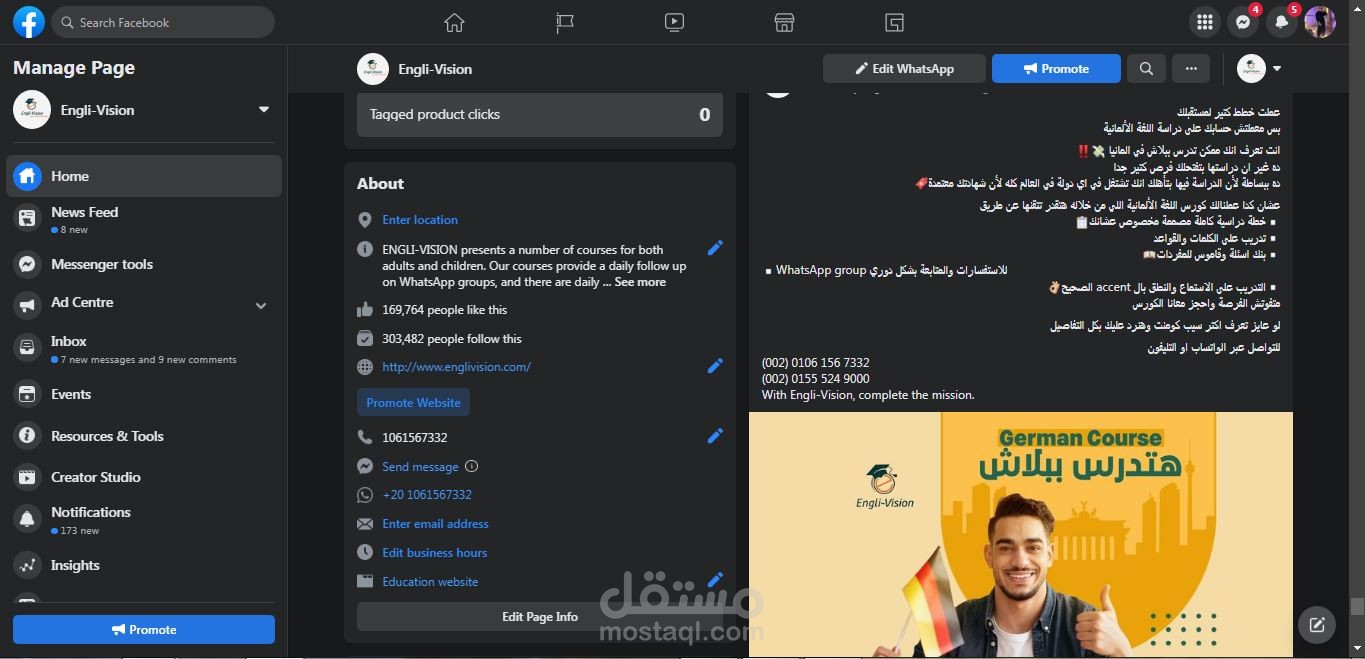Open Ad Centre in the sidebar
The width and height of the screenshot is (1365, 659).
click(x=144, y=302)
